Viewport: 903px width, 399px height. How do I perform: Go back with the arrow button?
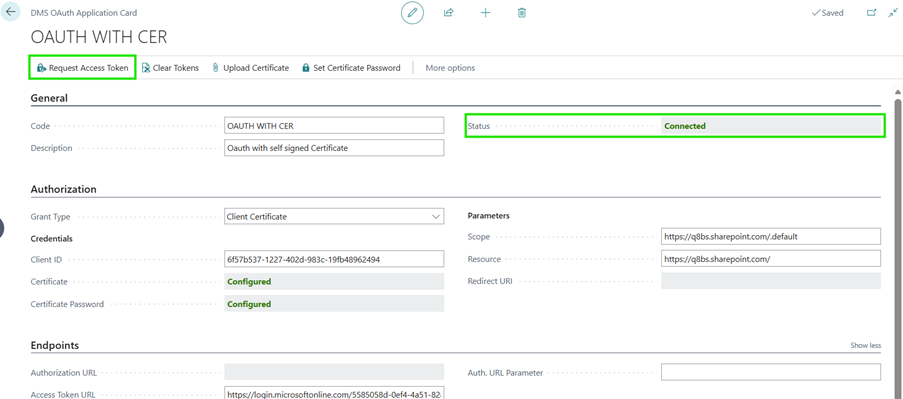pyautogui.click(x=10, y=12)
